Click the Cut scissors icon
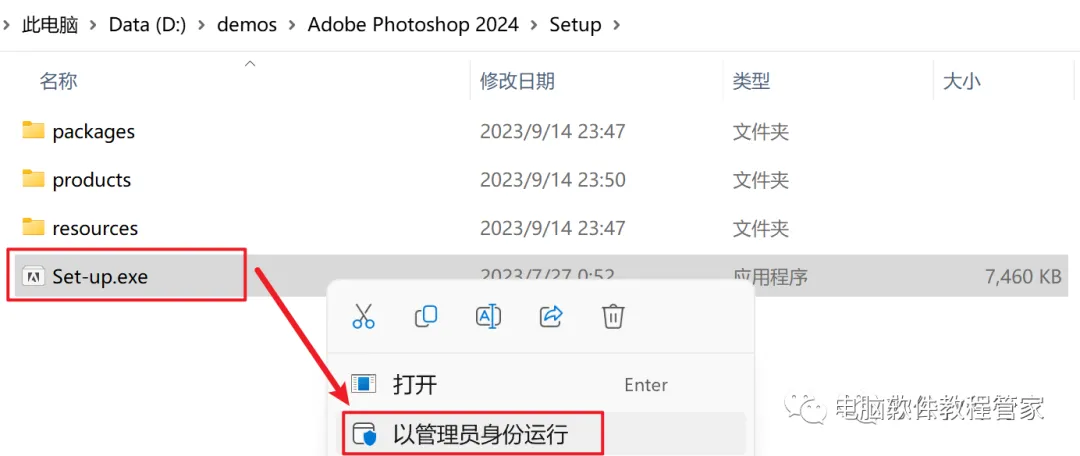This screenshot has width=1080, height=456. [363, 316]
